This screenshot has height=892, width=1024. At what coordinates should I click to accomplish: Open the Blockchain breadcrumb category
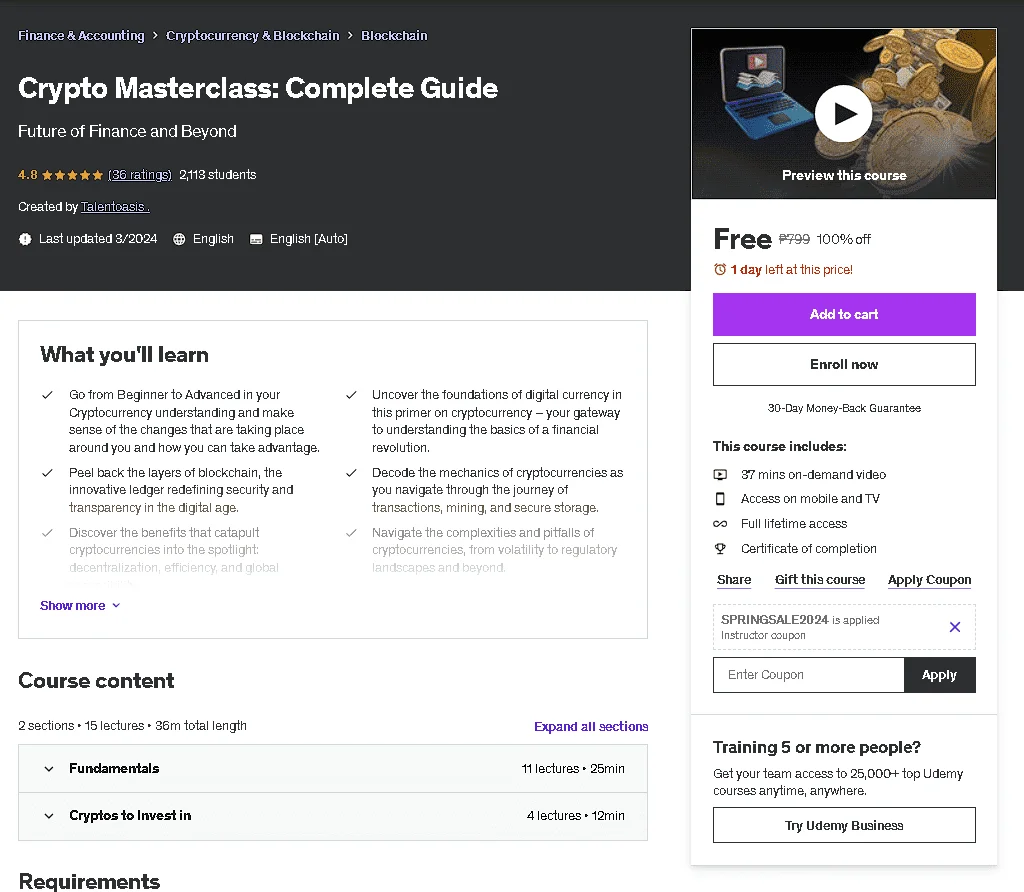394,35
